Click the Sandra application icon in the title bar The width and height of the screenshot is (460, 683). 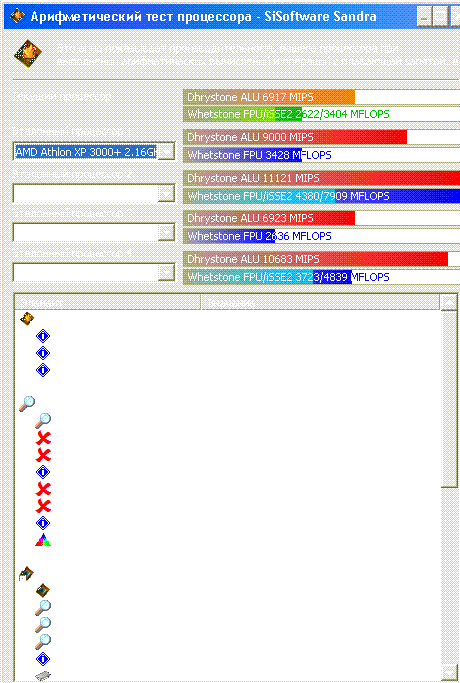pos(17,17)
